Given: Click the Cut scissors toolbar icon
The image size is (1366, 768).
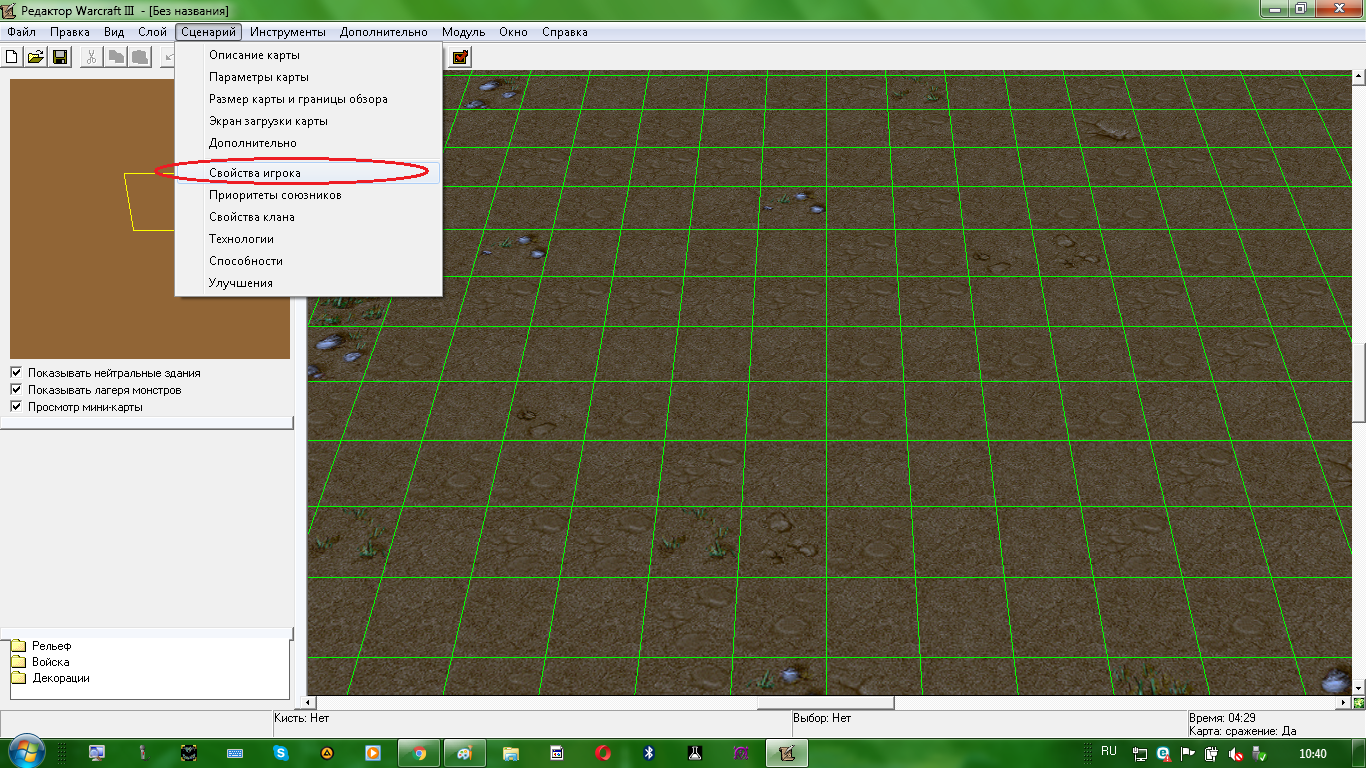Looking at the screenshot, I should 91,57.
